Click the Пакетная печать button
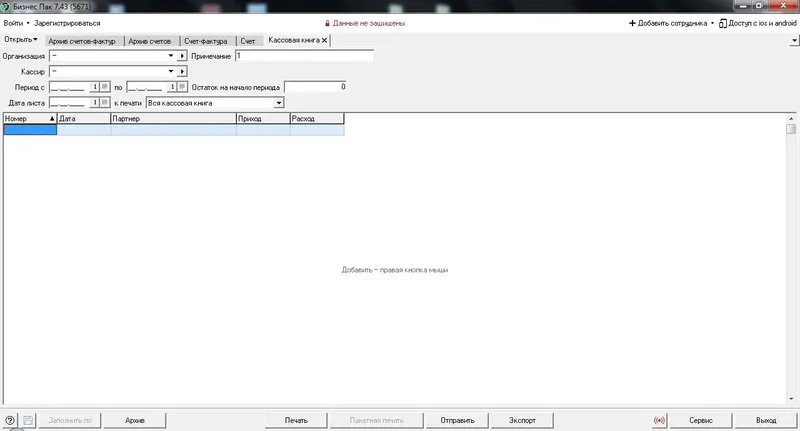This screenshot has height=431, width=800. [377, 420]
